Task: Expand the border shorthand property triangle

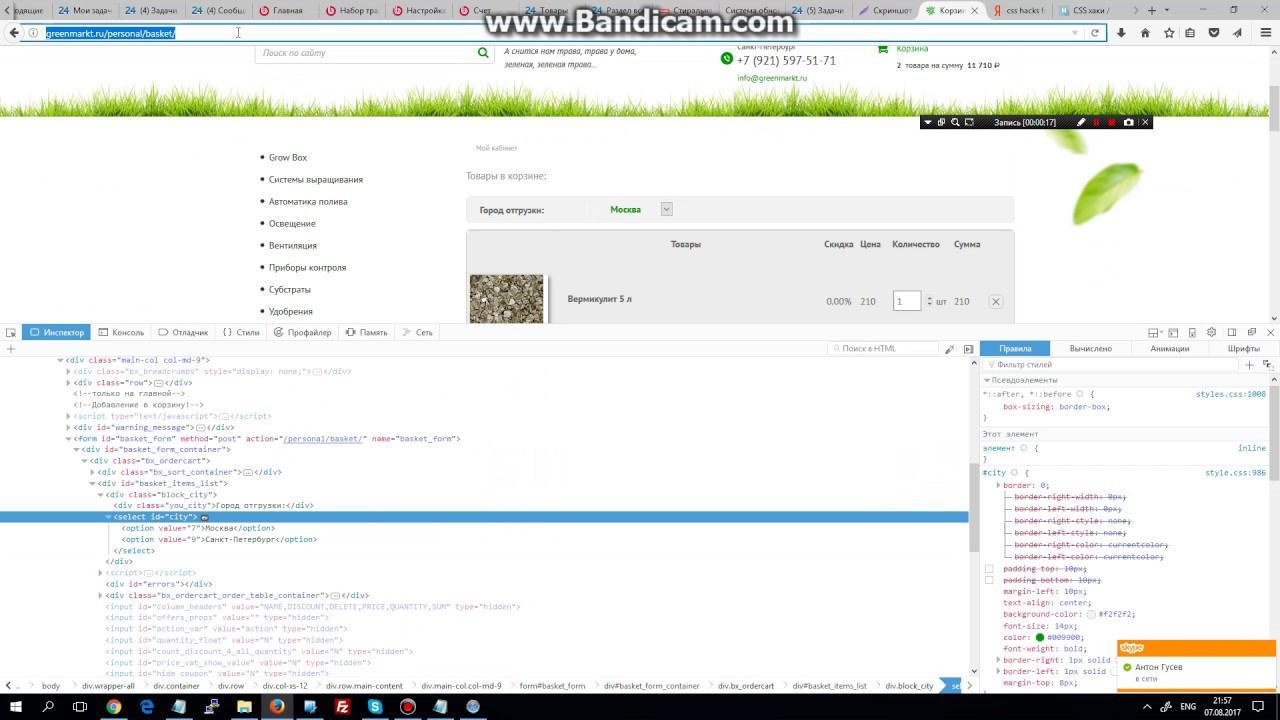Action: coord(998,485)
